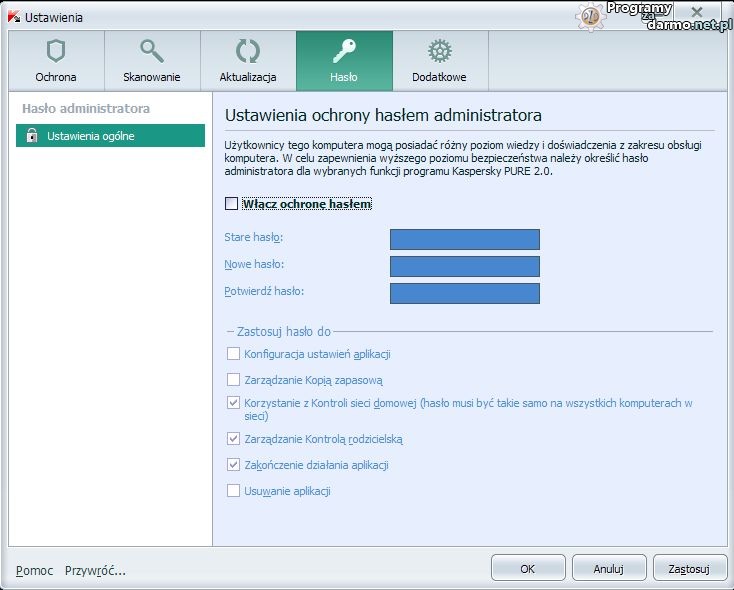
Task: Uncheck Zarządzanie Kontrolą rodzicielską
Action: click(233, 439)
